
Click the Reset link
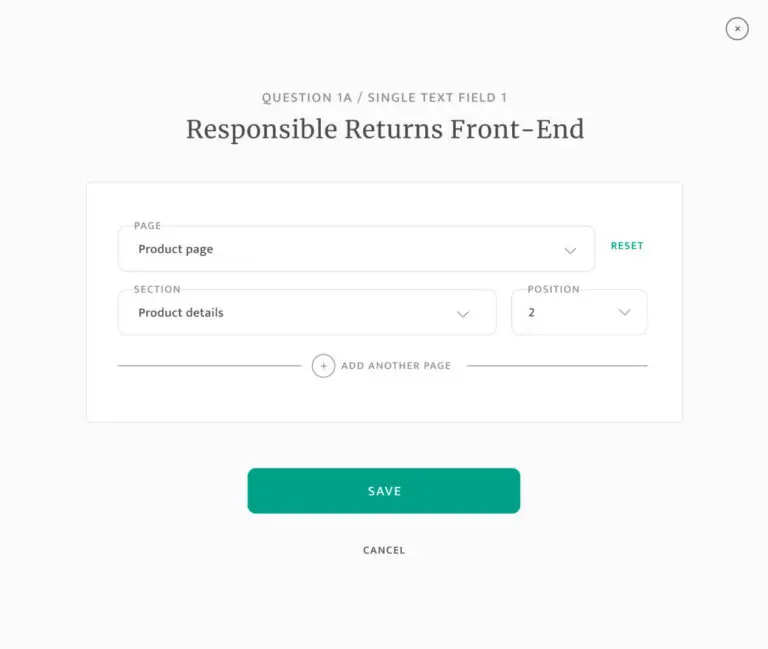pyautogui.click(x=627, y=246)
